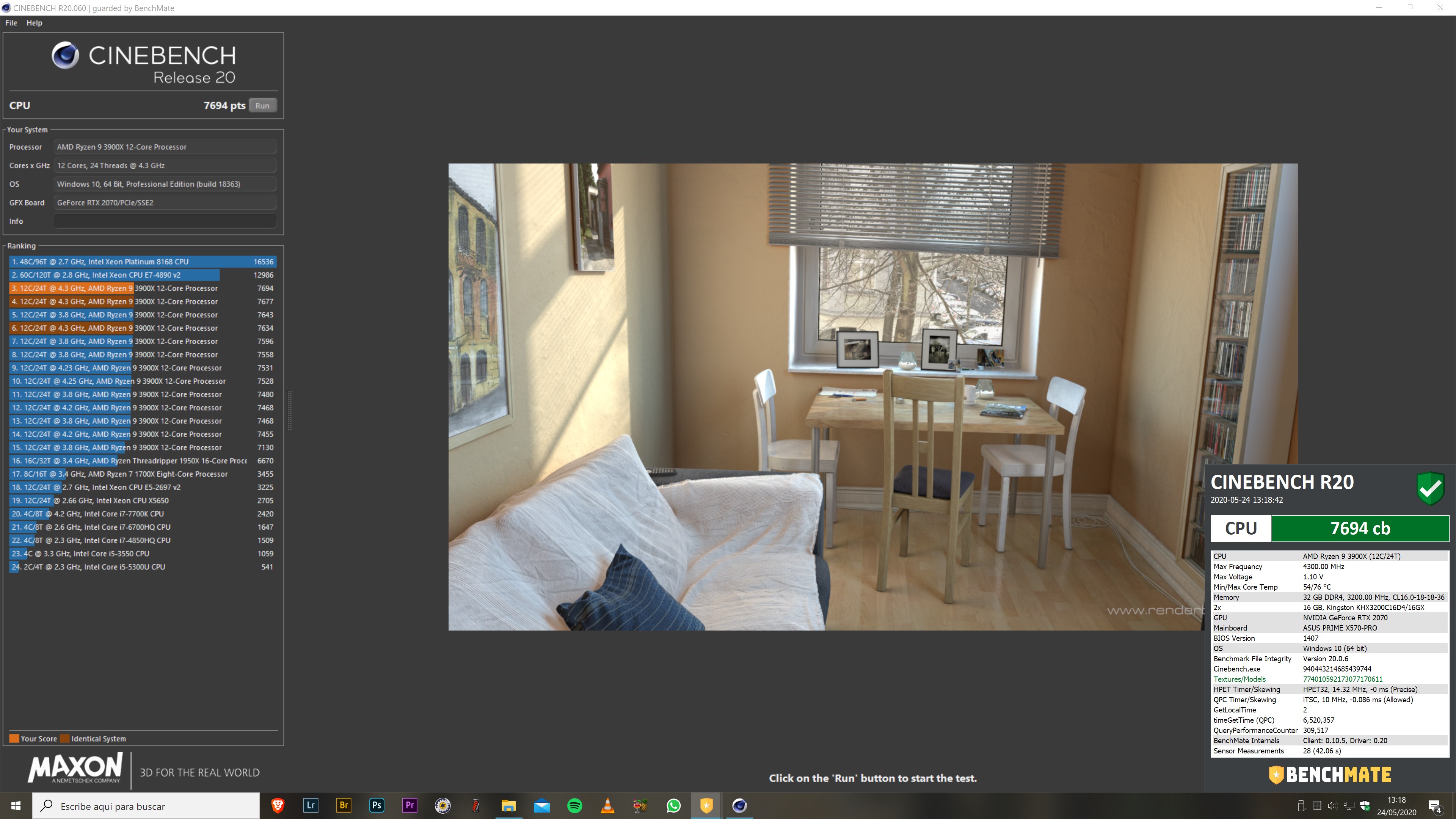This screenshot has height=819, width=1456.
Task: Click the Mainboard ASUS PRIME X570-PRO value
Action: coord(1340,628)
